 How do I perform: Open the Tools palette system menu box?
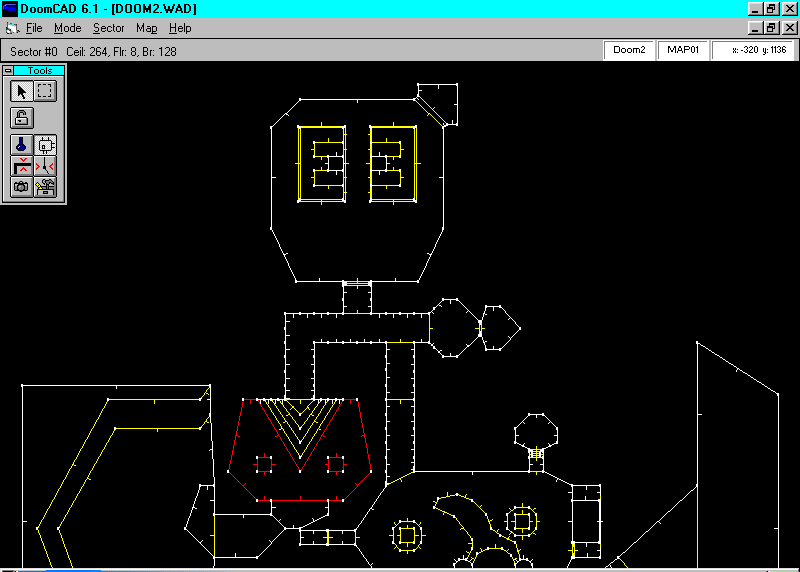pyautogui.click(x=8, y=70)
